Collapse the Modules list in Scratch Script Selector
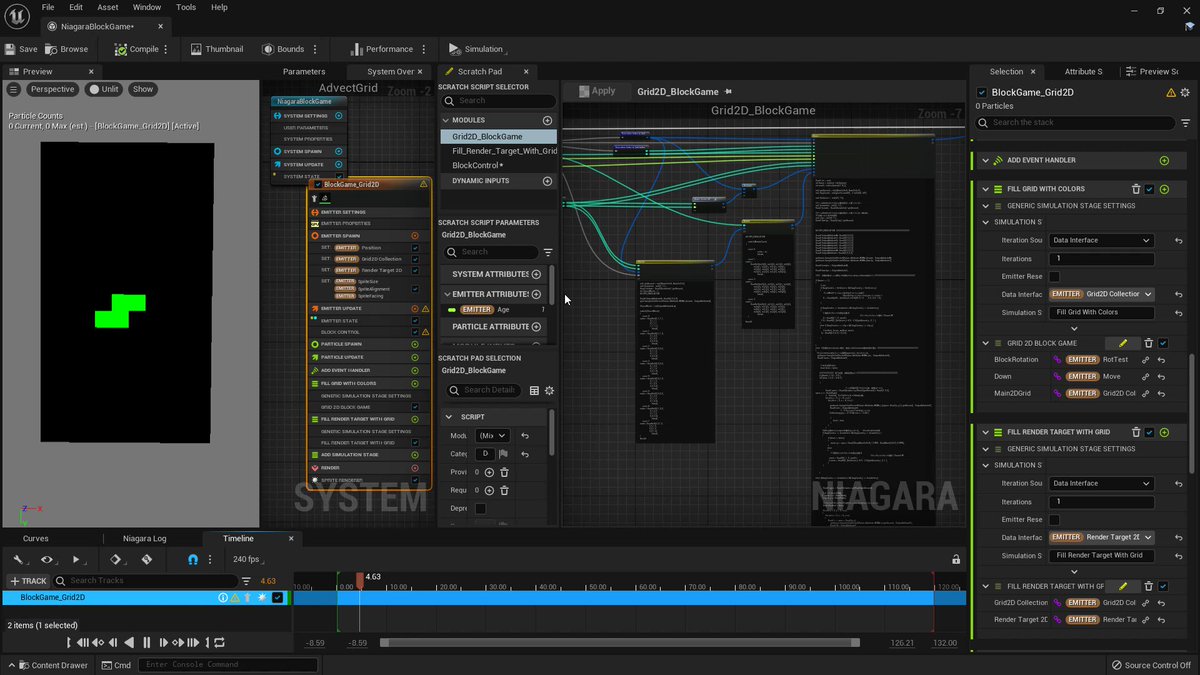Viewport: 1200px width, 675px height. (446, 120)
